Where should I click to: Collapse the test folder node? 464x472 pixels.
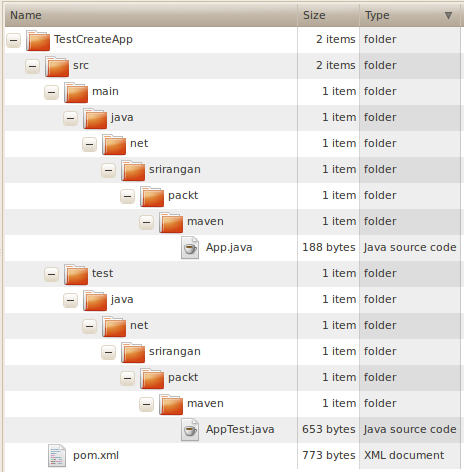[51, 274]
